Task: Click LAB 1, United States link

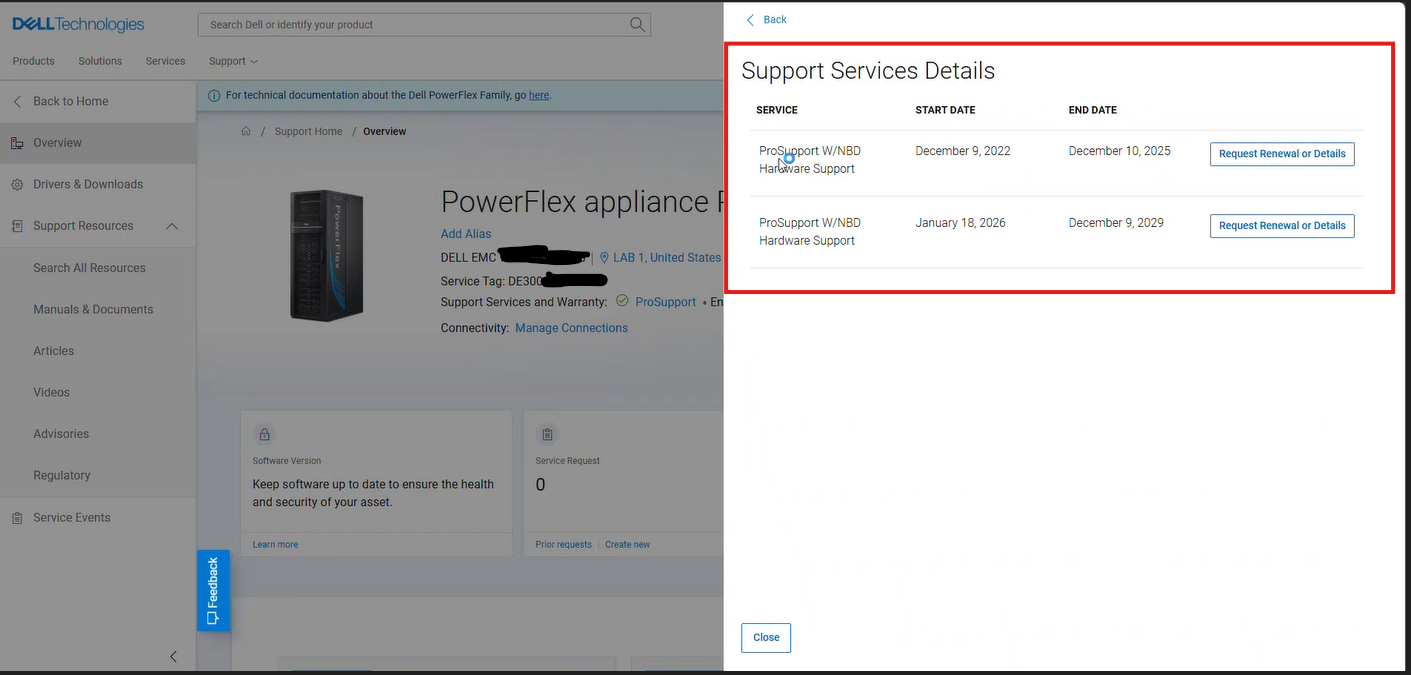Action: (x=667, y=258)
